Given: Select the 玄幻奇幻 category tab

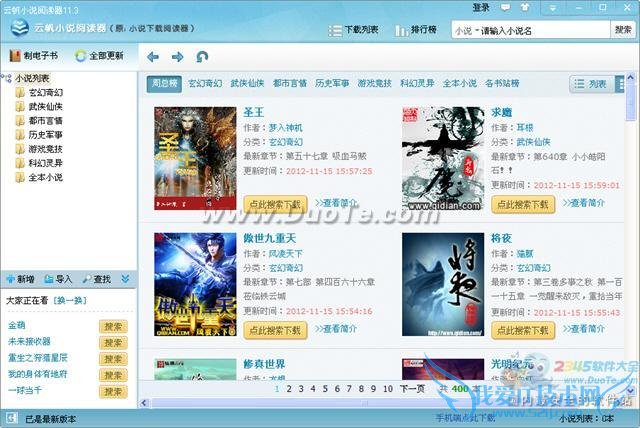Looking at the screenshot, I should point(205,84).
